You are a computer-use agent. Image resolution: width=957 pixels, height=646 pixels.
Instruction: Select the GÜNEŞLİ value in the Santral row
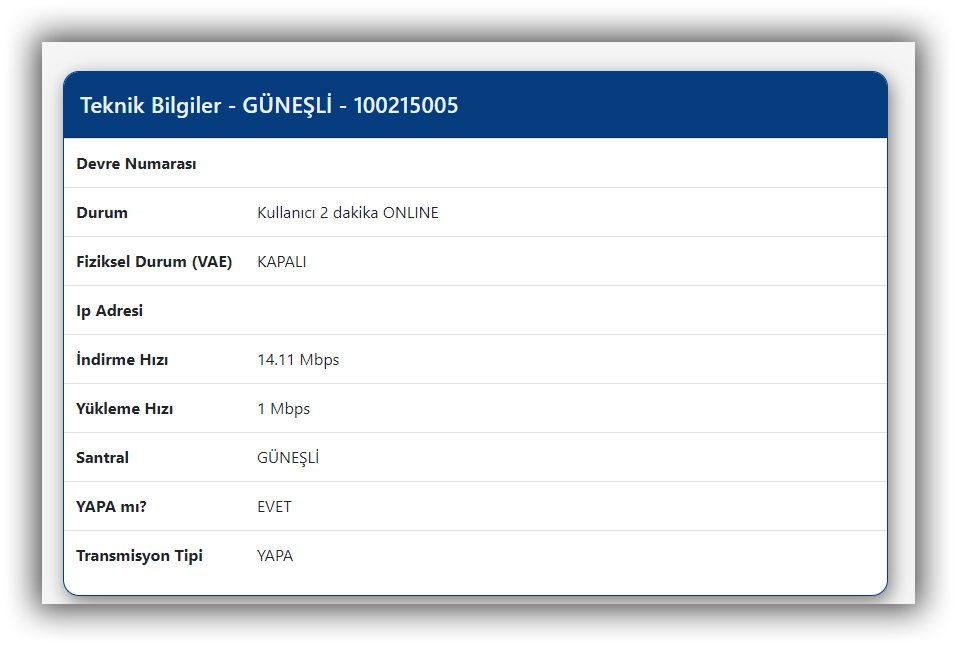(x=288, y=458)
